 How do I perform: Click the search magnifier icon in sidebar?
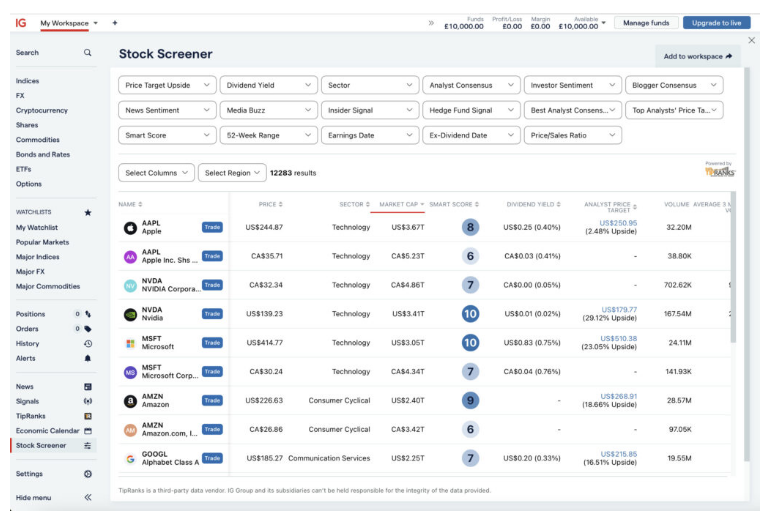coord(88,53)
